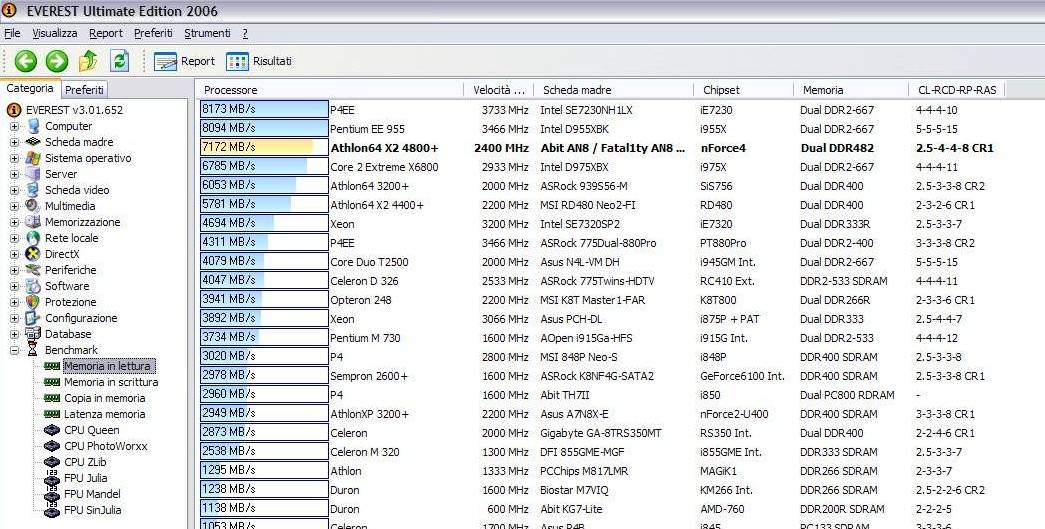Click the Refresh toolbar icon

119,61
